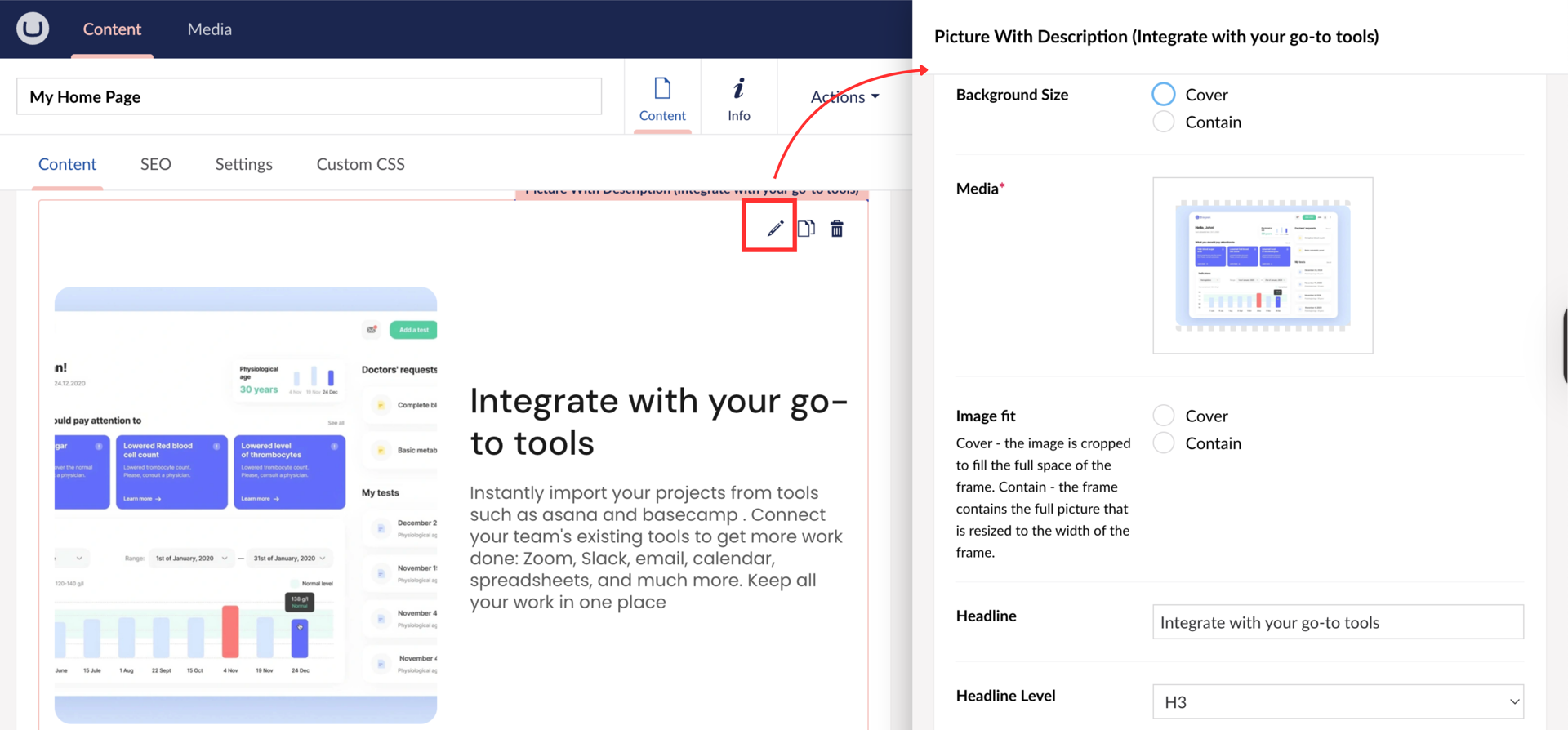Open the Content document icon app
1568x730 pixels.
(662, 98)
